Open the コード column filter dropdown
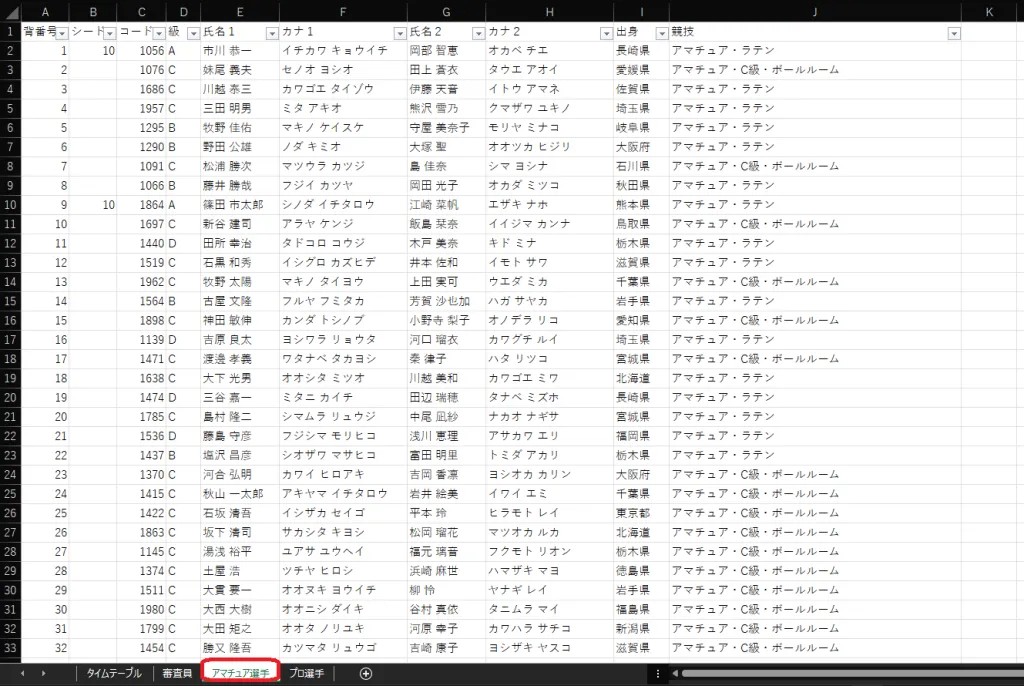The height and width of the screenshot is (686, 1024). 157,33
